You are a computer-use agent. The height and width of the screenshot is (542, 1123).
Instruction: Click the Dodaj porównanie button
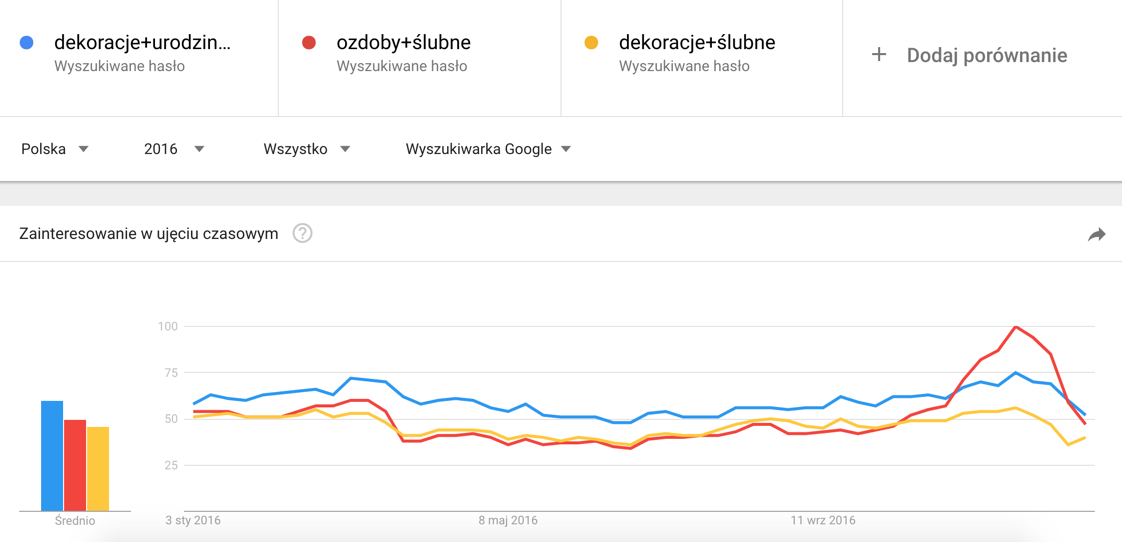[x=986, y=55]
